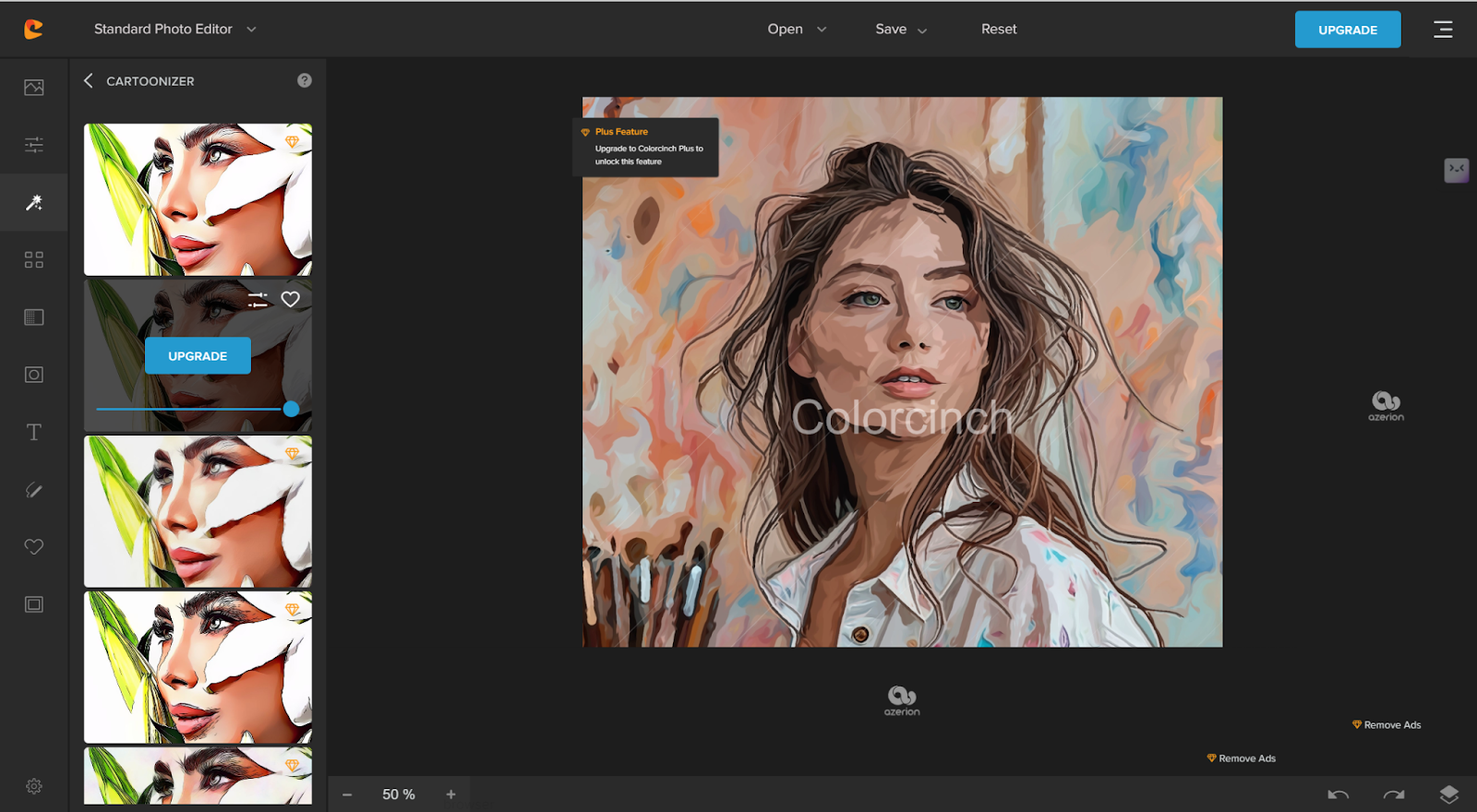Viewport: 1477px width, 812px height.
Task: Click the redo arrow
Action: pyautogui.click(x=1394, y=794)
